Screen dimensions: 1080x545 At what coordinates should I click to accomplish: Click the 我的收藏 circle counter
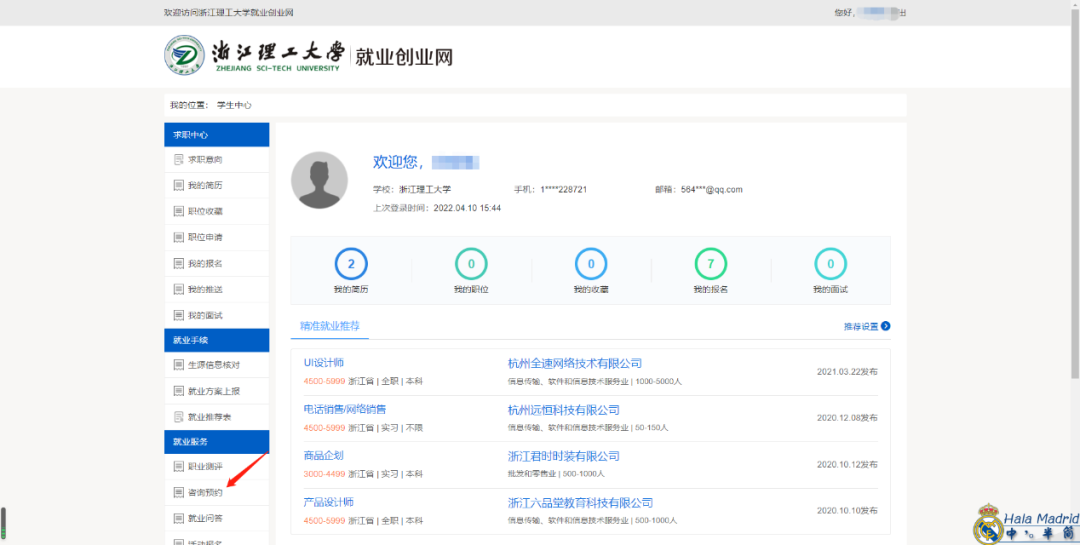coord(591,264)
